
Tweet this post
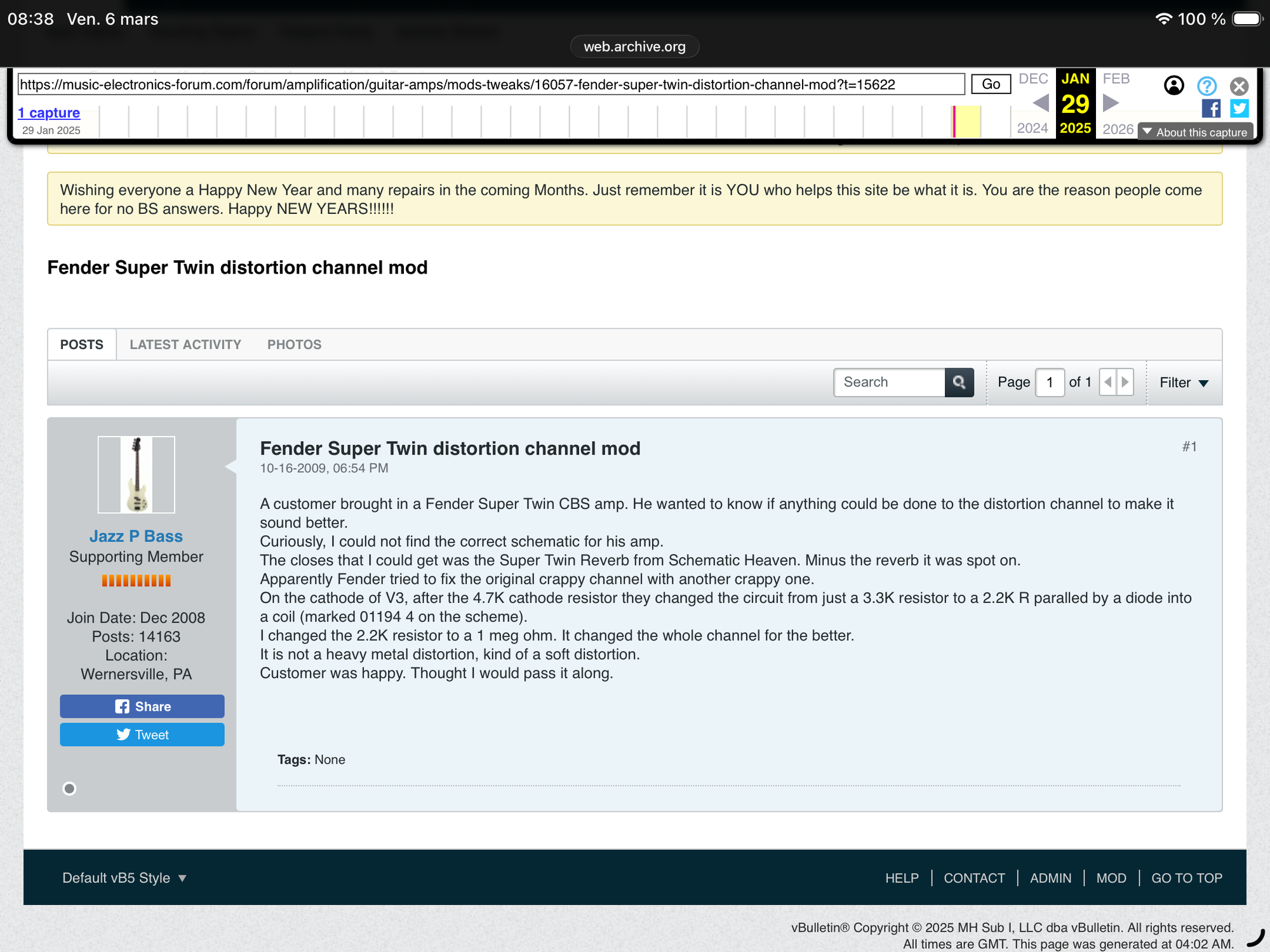[142, 734]
